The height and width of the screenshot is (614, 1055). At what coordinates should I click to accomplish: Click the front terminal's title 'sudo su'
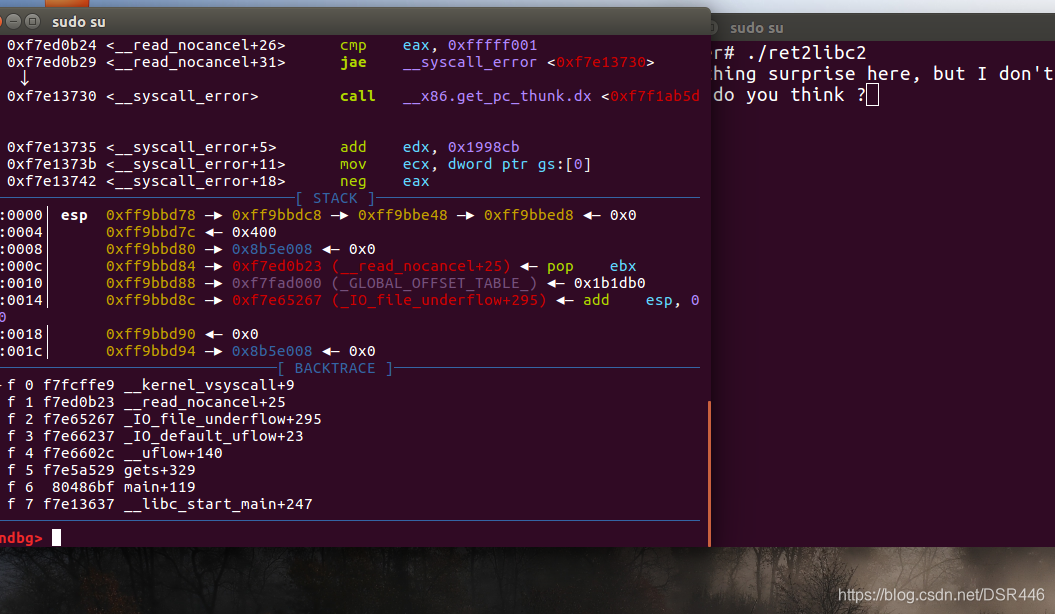(x=79, y=22)
